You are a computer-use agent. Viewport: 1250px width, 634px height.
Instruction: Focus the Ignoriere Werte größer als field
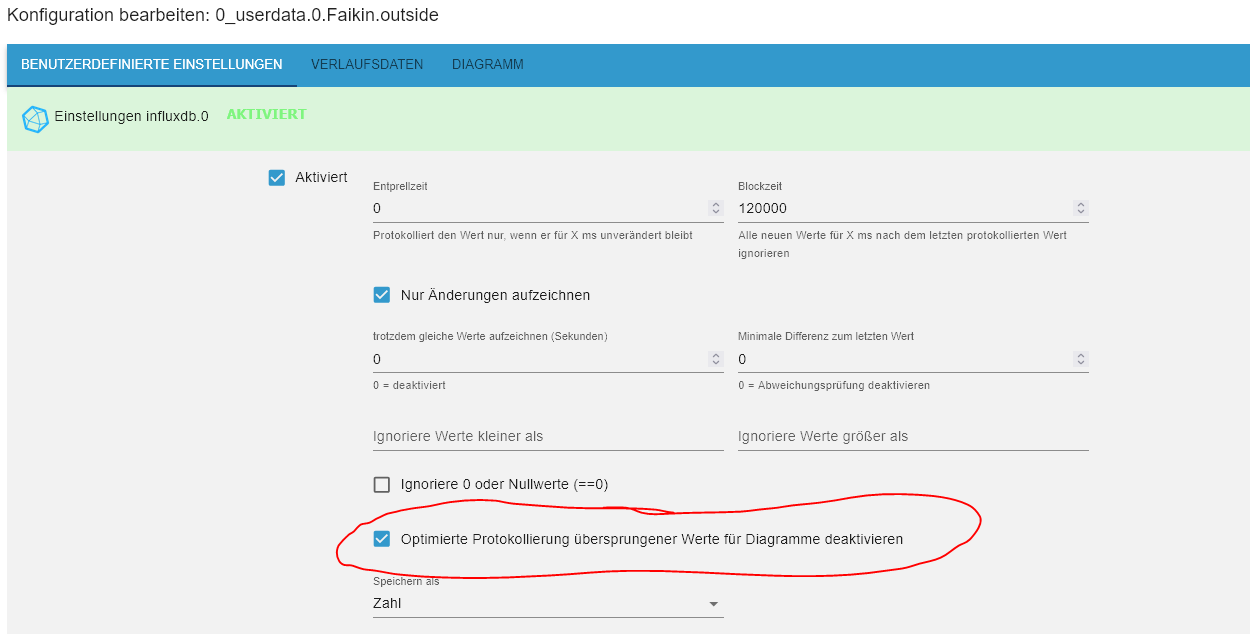click(x=912, y=437)
